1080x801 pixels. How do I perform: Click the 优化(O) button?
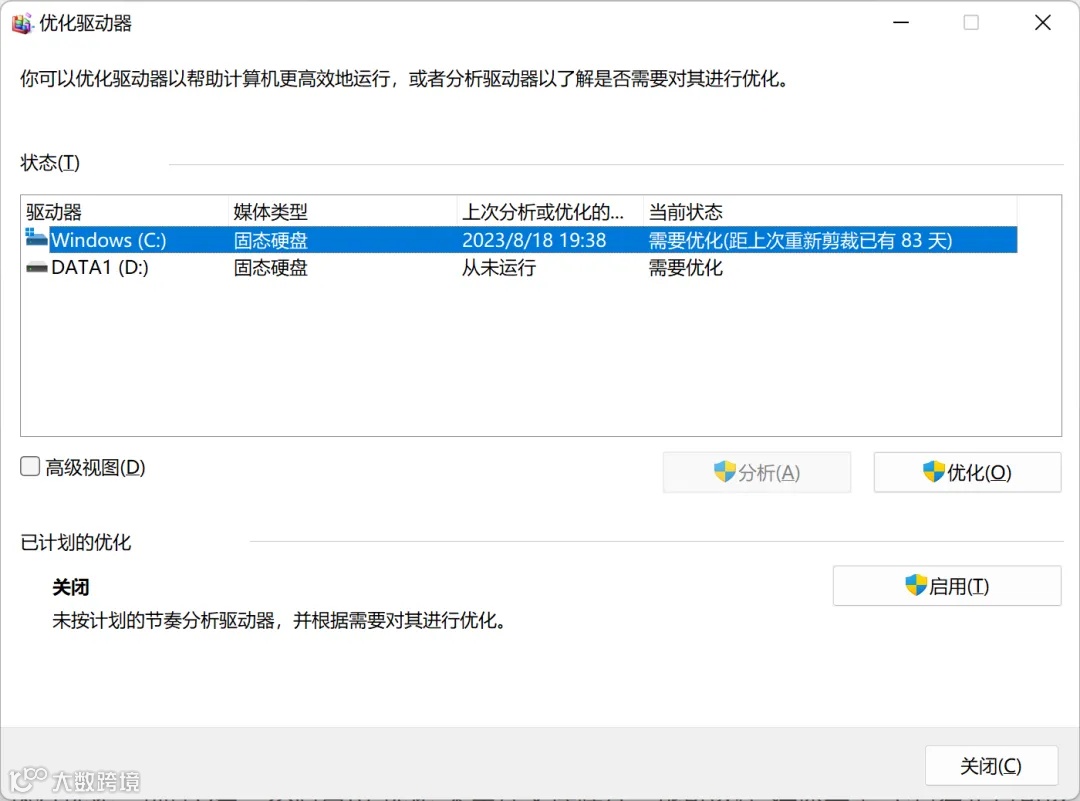[x=967, y=472]
